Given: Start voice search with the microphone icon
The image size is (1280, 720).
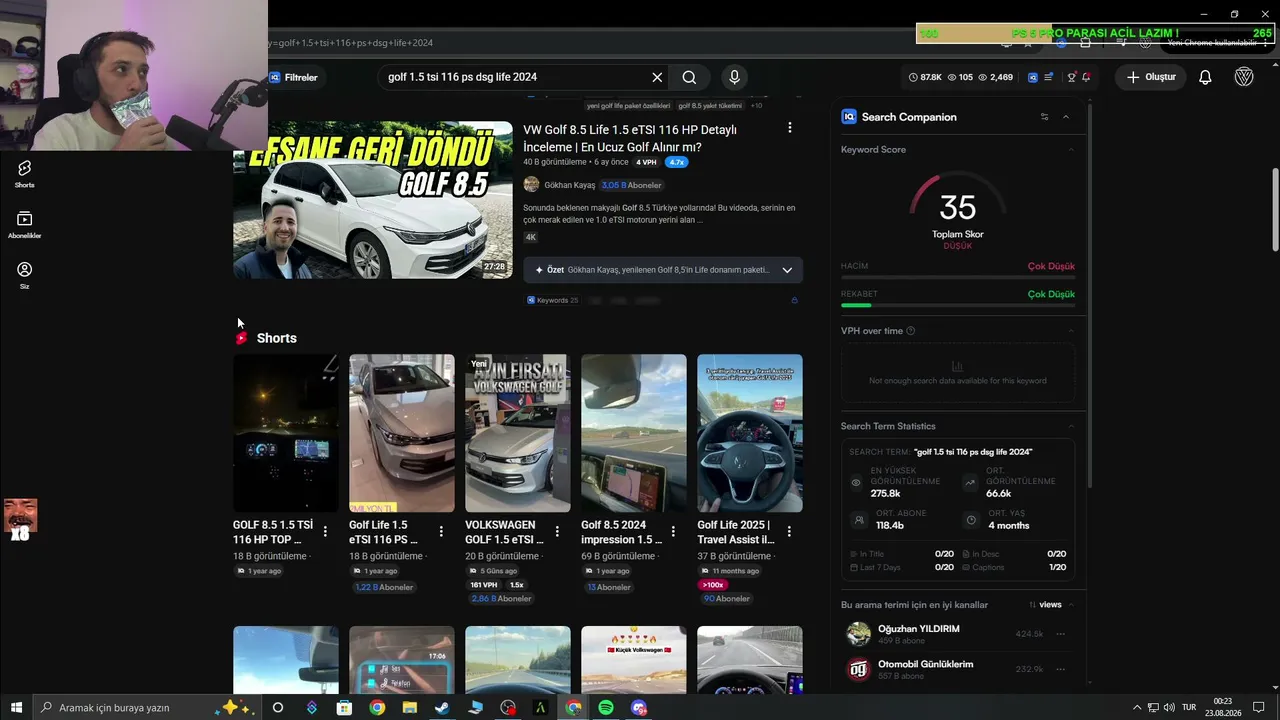Looking at the screenshot, I should (x=734, y=77).
